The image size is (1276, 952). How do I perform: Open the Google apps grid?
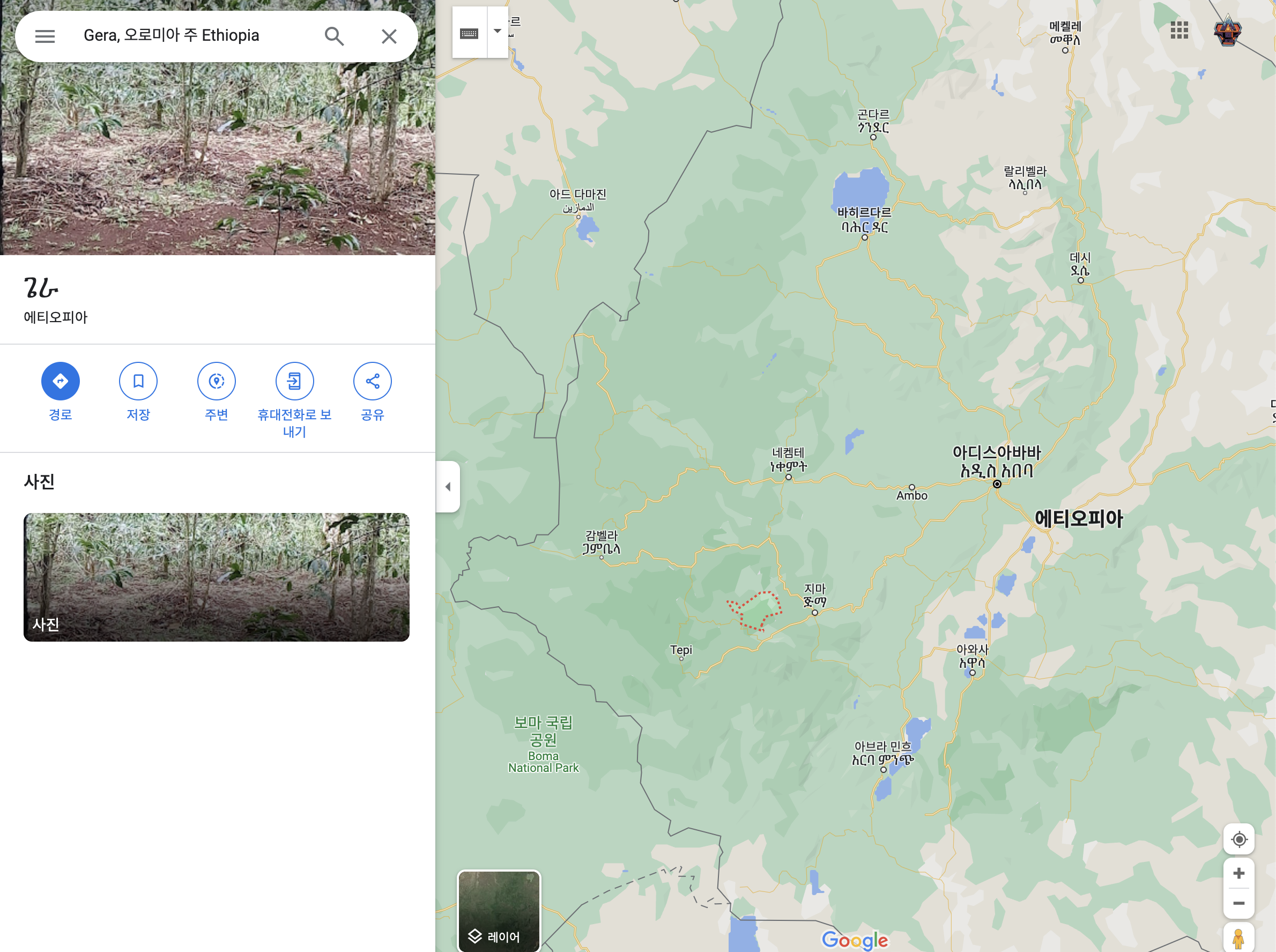coord(1179,30)
